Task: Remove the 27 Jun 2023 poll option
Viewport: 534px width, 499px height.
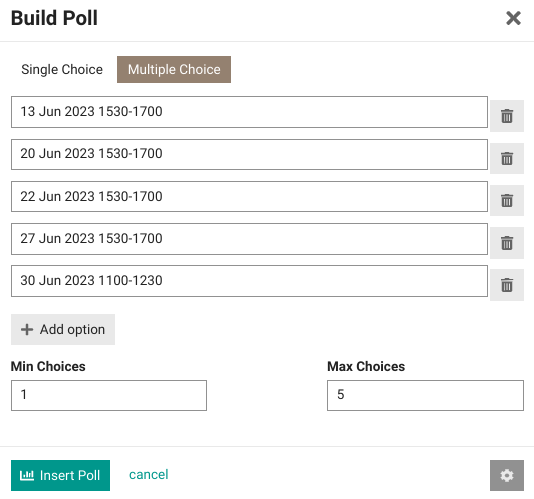Action: [x=506, y=243]
